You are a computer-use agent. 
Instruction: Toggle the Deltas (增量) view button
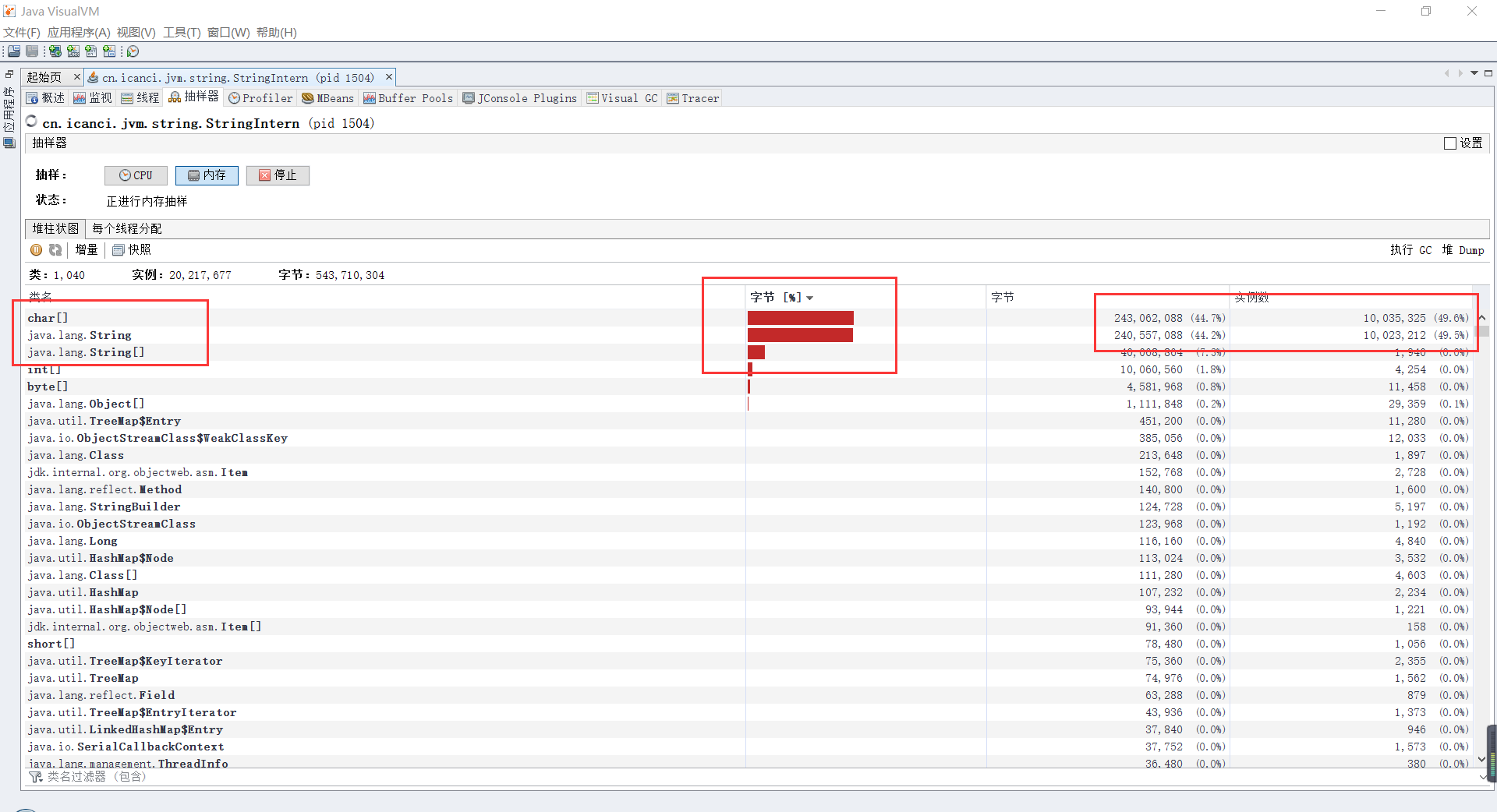(87, 250)
